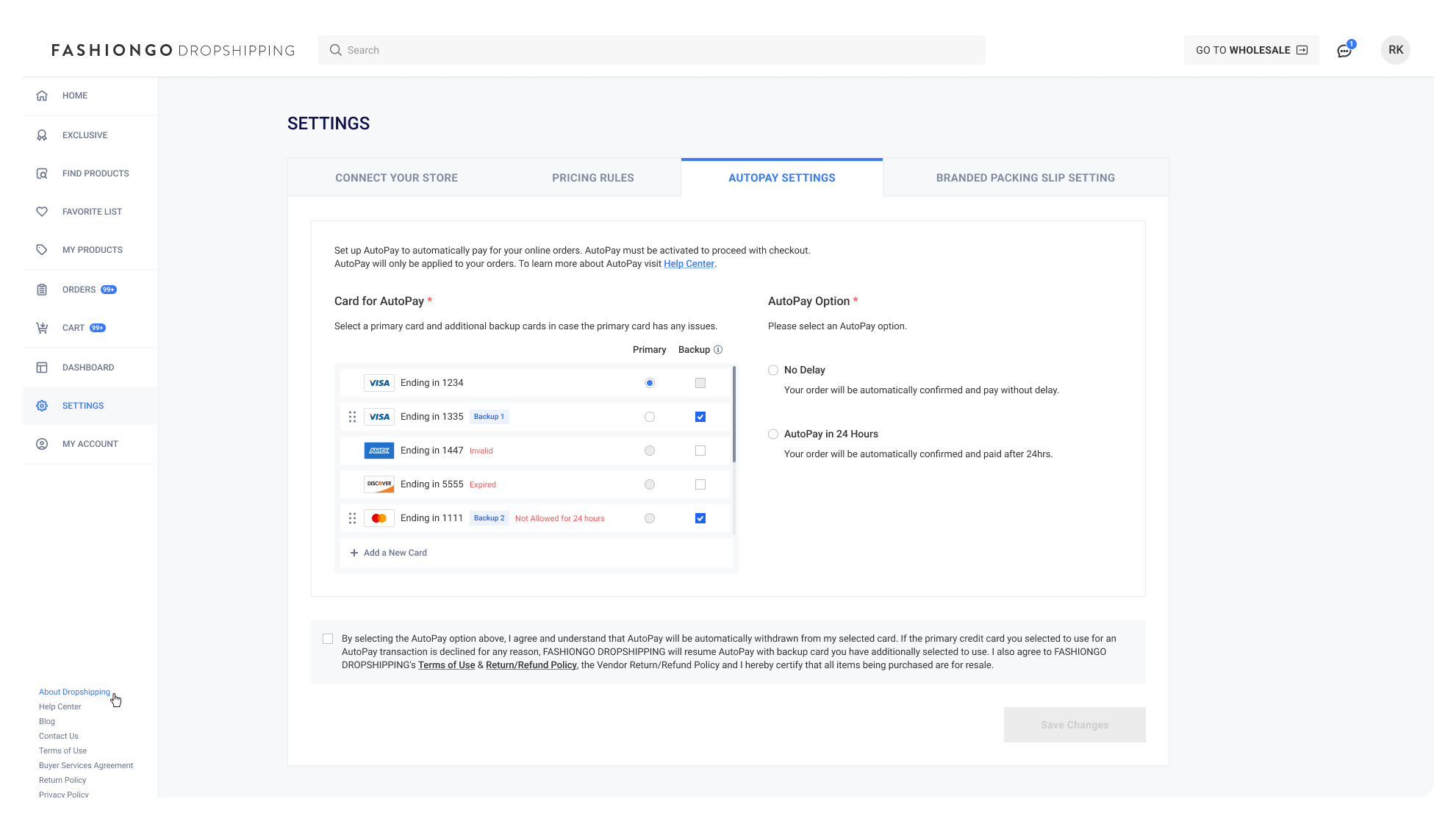Click the Favorite List heart icon
Viewport: 1456px width, 824px height.
(42, 212)
